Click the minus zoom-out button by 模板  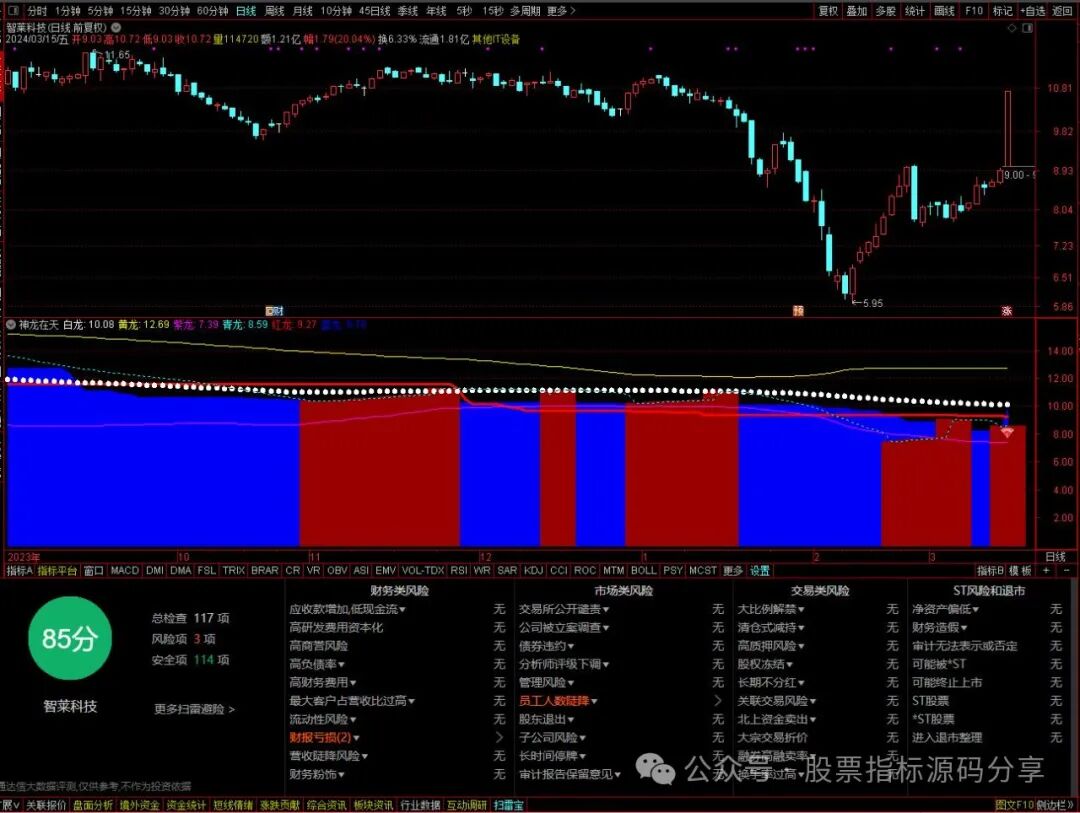pyautogui.click(x=1067, y=570)
